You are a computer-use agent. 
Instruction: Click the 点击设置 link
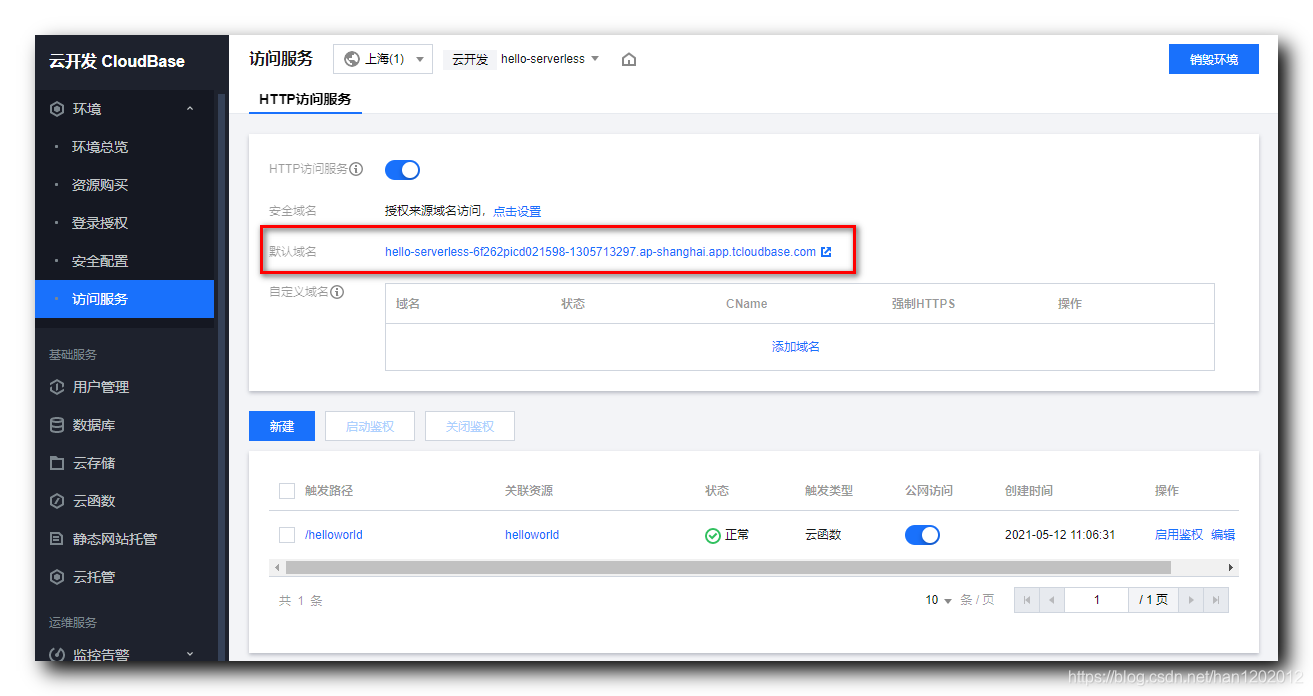coord(517,211)
